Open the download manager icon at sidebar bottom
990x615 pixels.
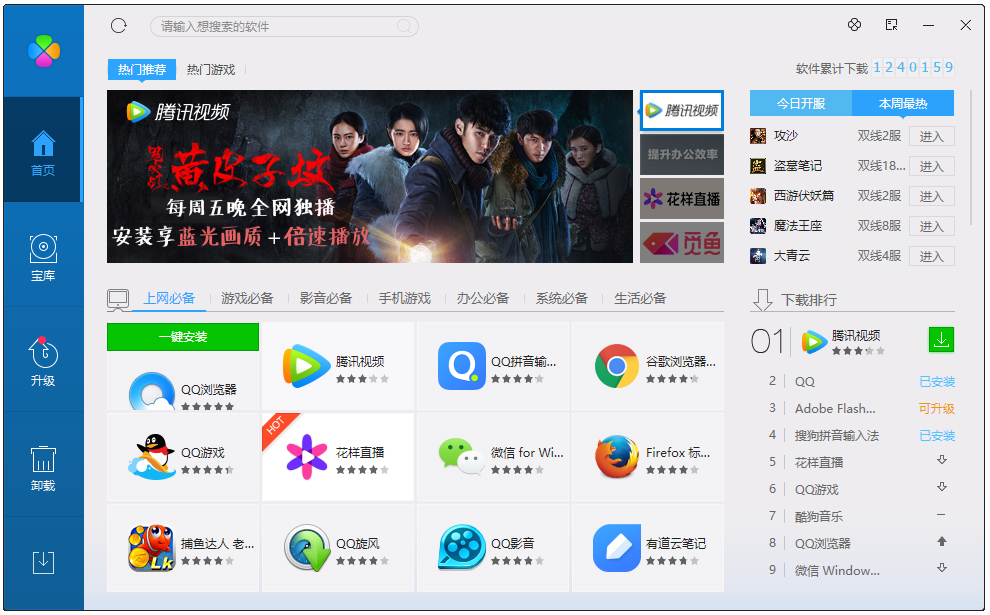click(x=42, y=563)
